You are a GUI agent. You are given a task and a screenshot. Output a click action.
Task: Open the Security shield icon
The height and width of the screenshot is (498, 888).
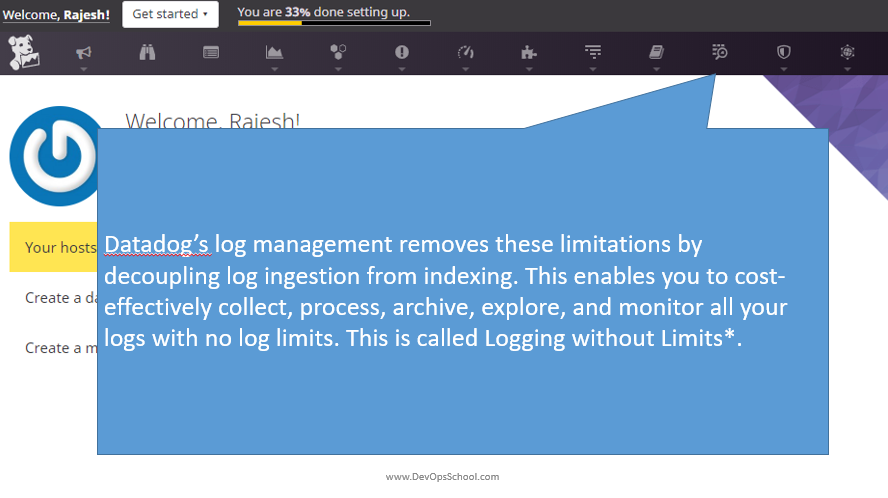coord(784,53)
